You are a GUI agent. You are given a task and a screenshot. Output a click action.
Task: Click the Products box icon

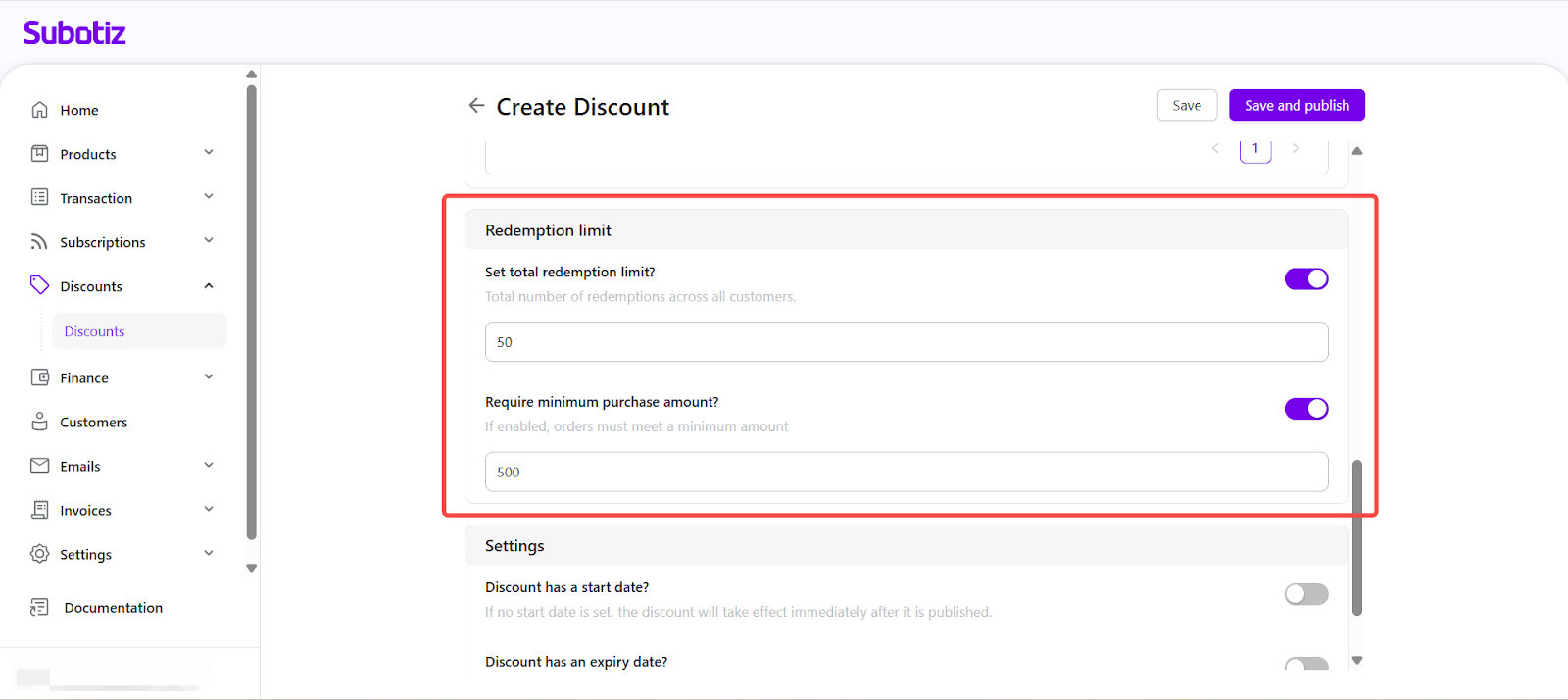tap(39, 154)
